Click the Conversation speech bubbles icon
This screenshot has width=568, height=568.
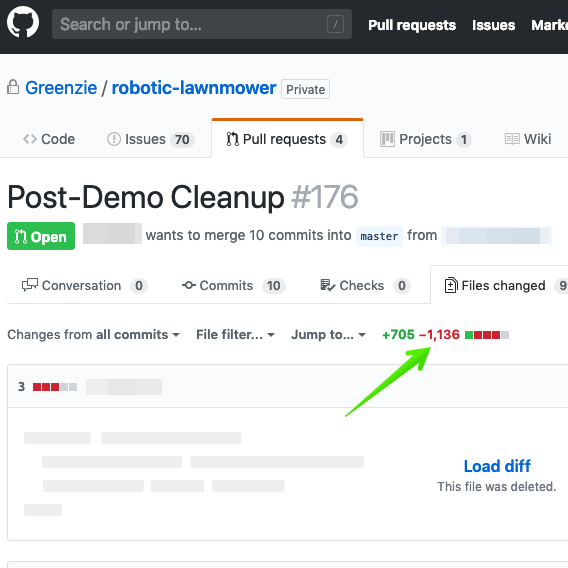(x=30, y=285)
